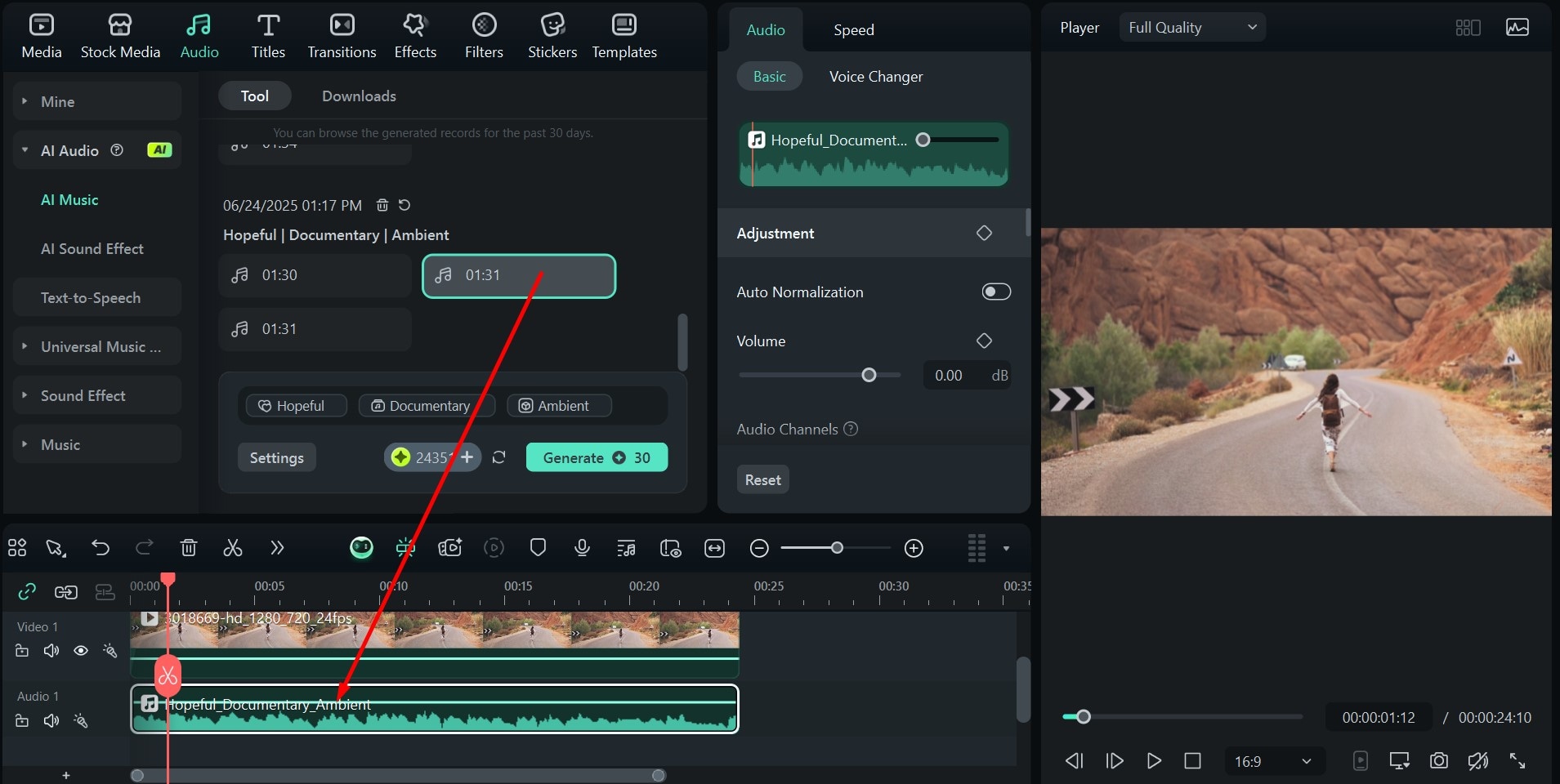Open the player audio scope view icon

[1518, 27]
